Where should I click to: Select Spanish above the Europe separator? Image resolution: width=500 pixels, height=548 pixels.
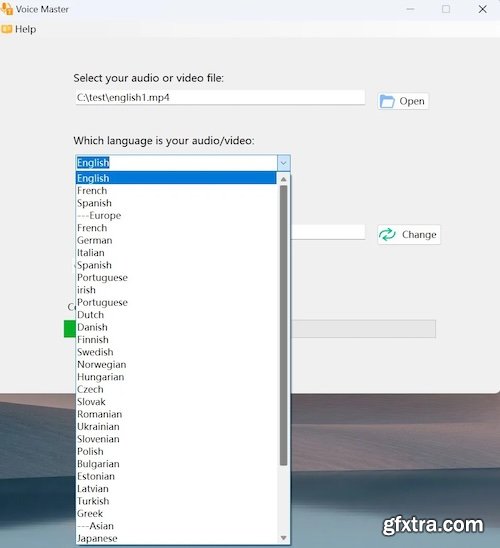[x=176, y=203]
